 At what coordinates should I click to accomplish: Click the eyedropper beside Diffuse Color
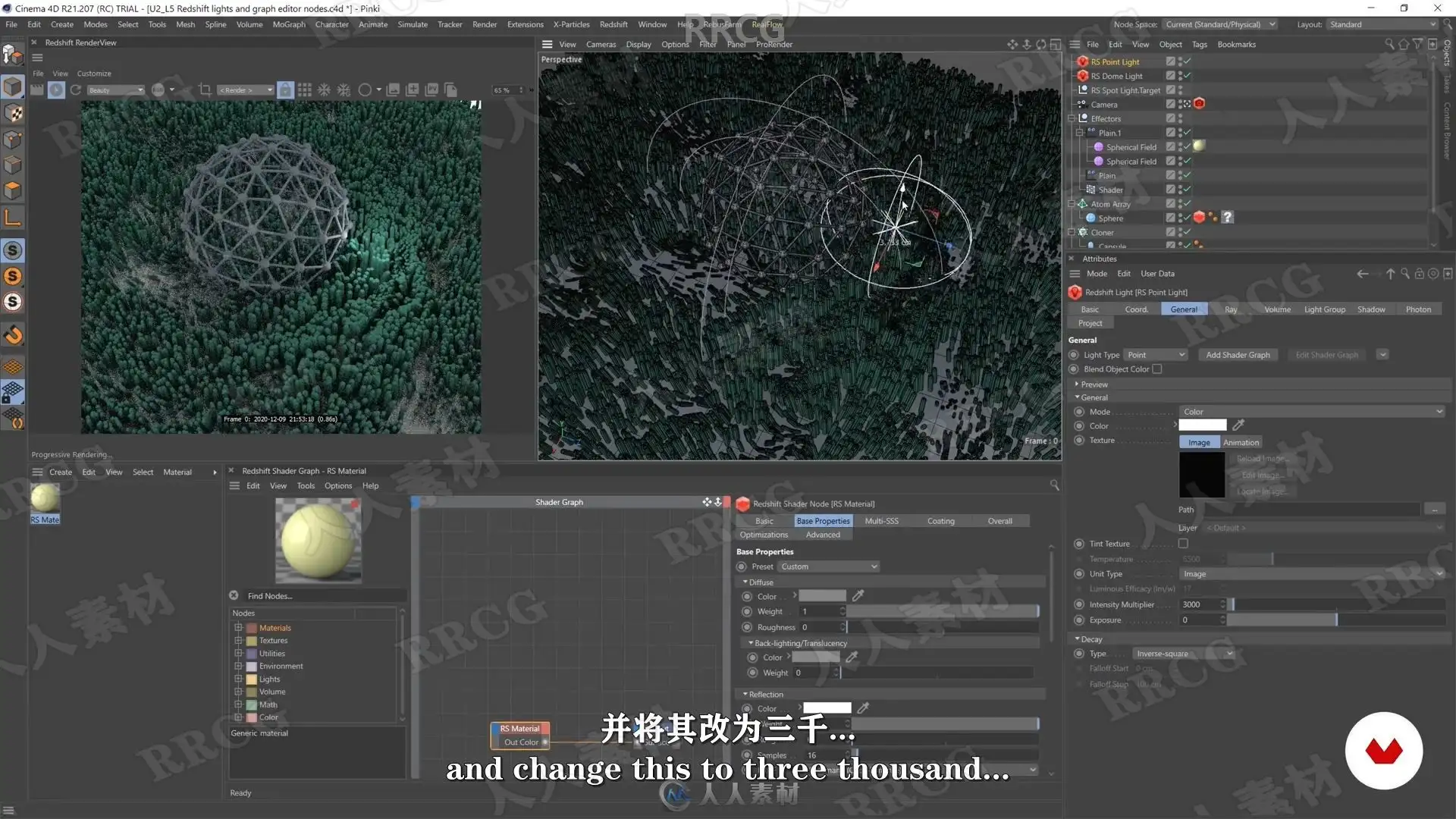click(858, 596)
